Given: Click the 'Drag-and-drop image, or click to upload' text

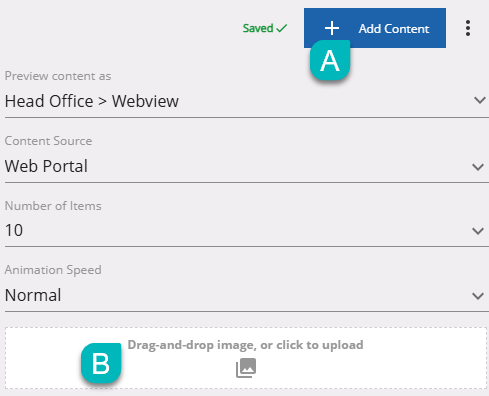Looking at the screenshot, I should [x=245, y=345].
